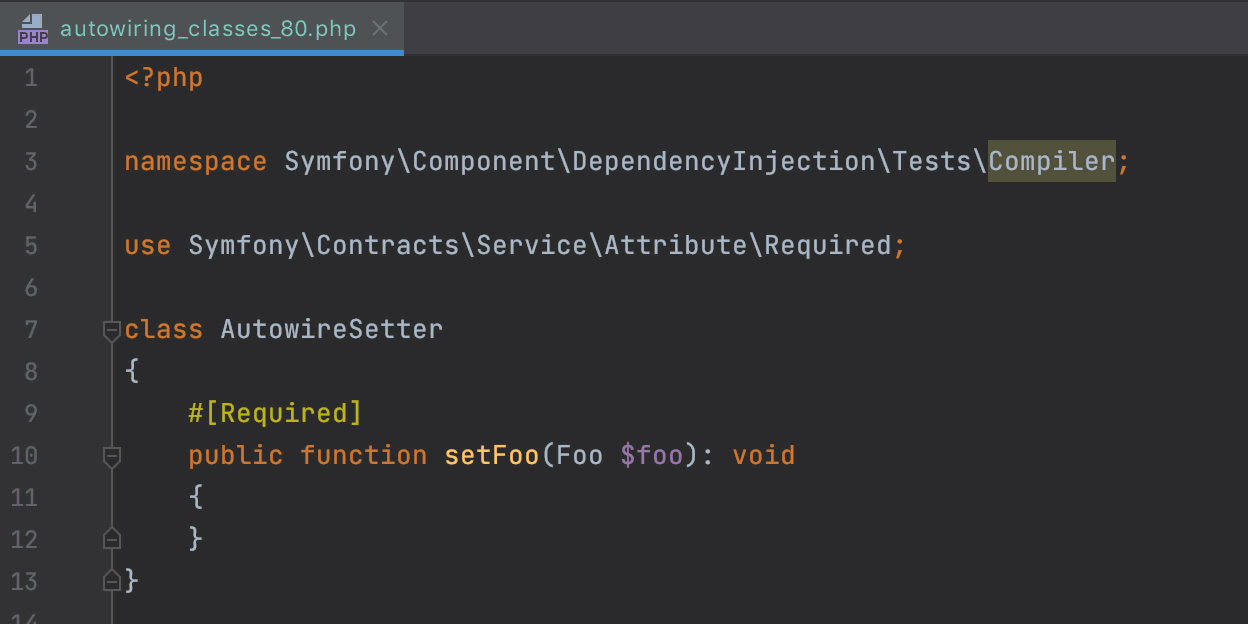Click the function keyword
1248x624 pixels.
tap(364, 455)
